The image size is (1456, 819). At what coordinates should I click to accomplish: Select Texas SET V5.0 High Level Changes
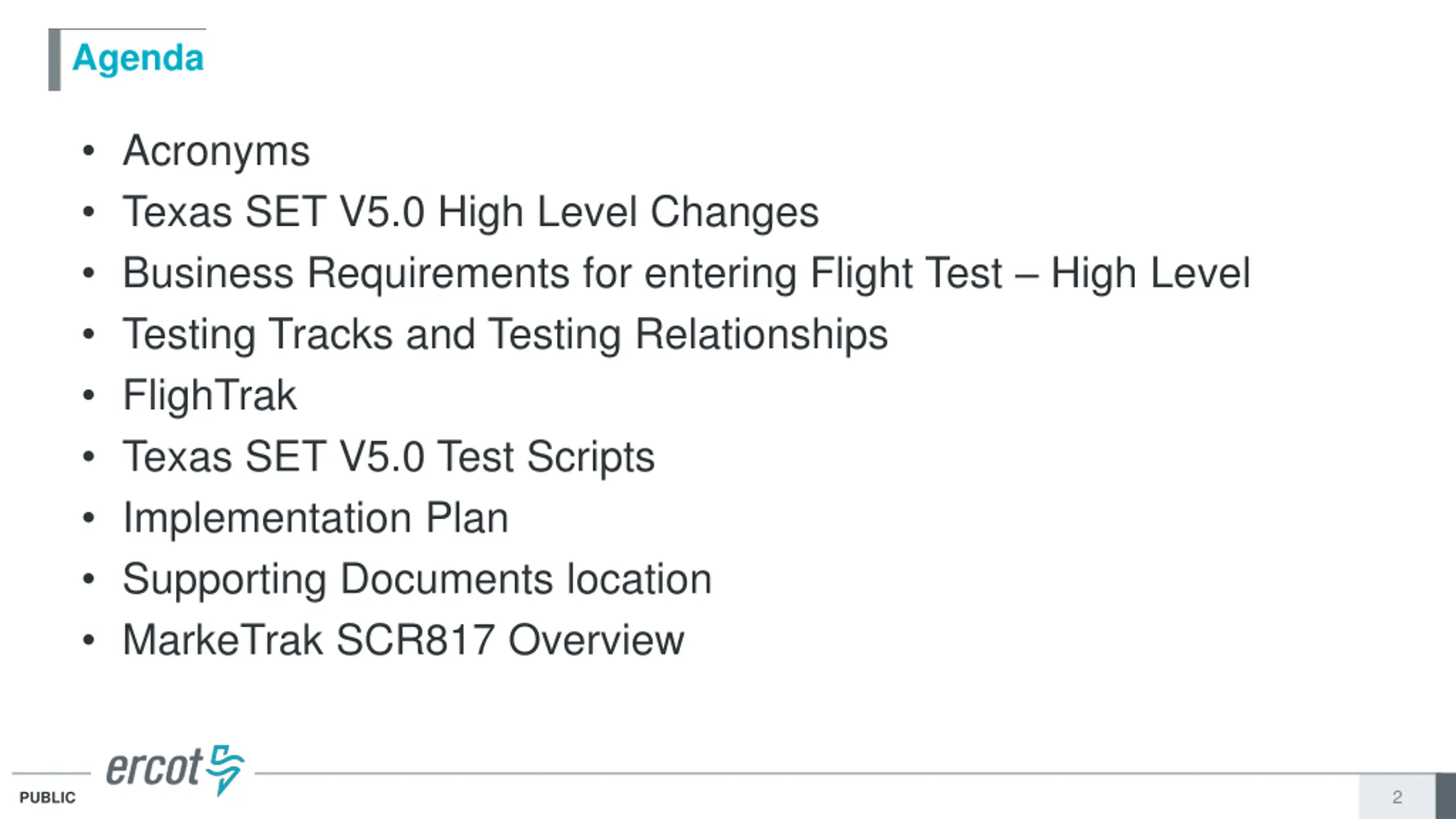(471, 212)
